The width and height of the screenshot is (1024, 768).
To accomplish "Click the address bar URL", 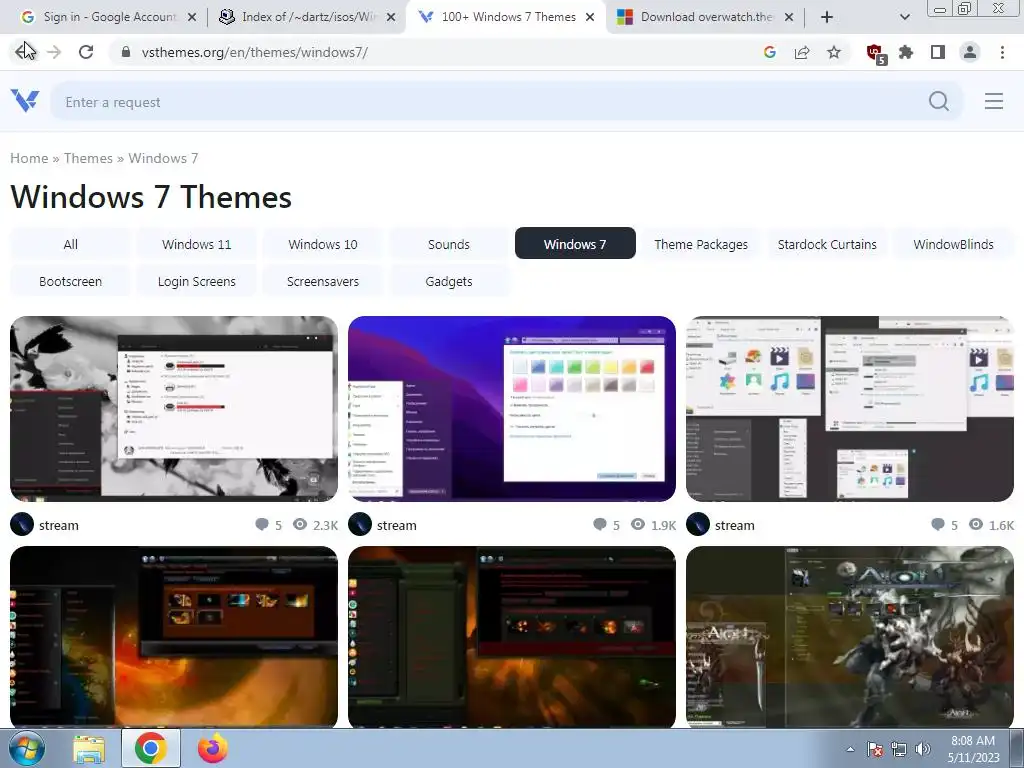I will 255,52.
